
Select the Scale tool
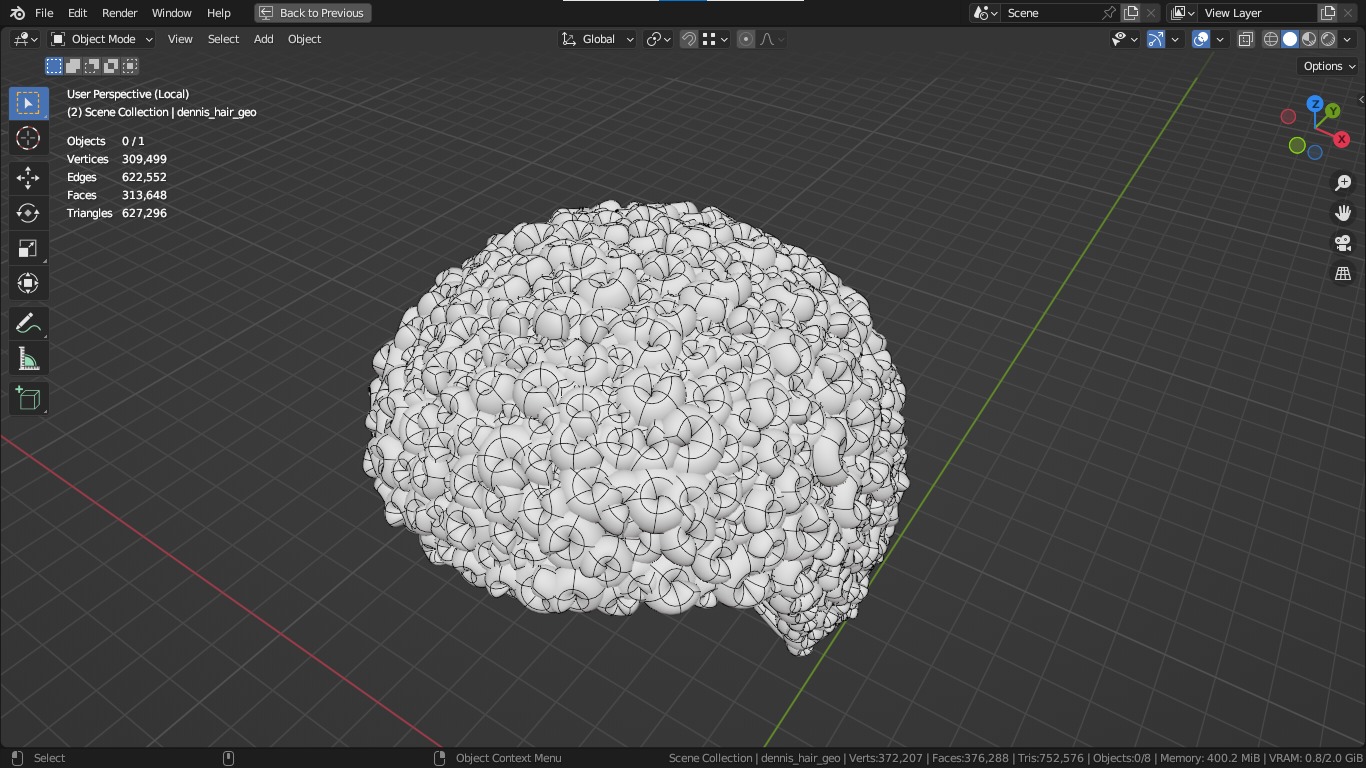click(x=28, y=248)
